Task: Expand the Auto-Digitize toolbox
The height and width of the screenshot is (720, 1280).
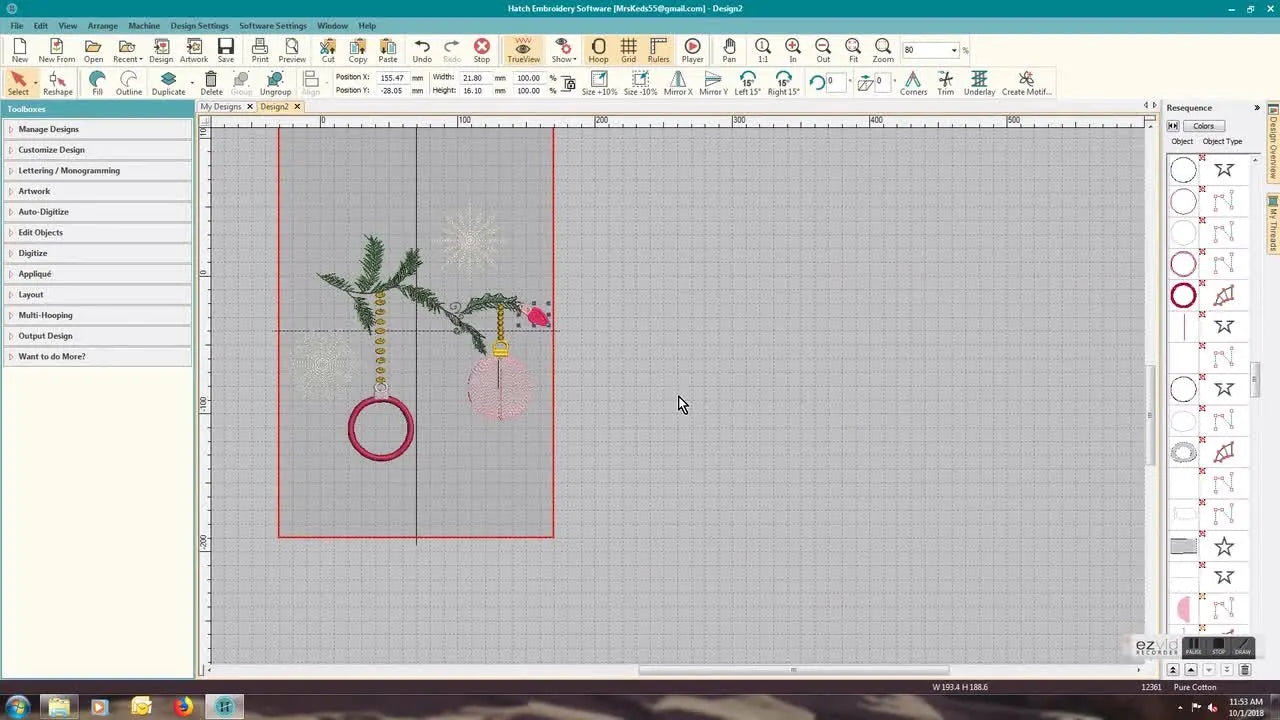Action: 98,212
